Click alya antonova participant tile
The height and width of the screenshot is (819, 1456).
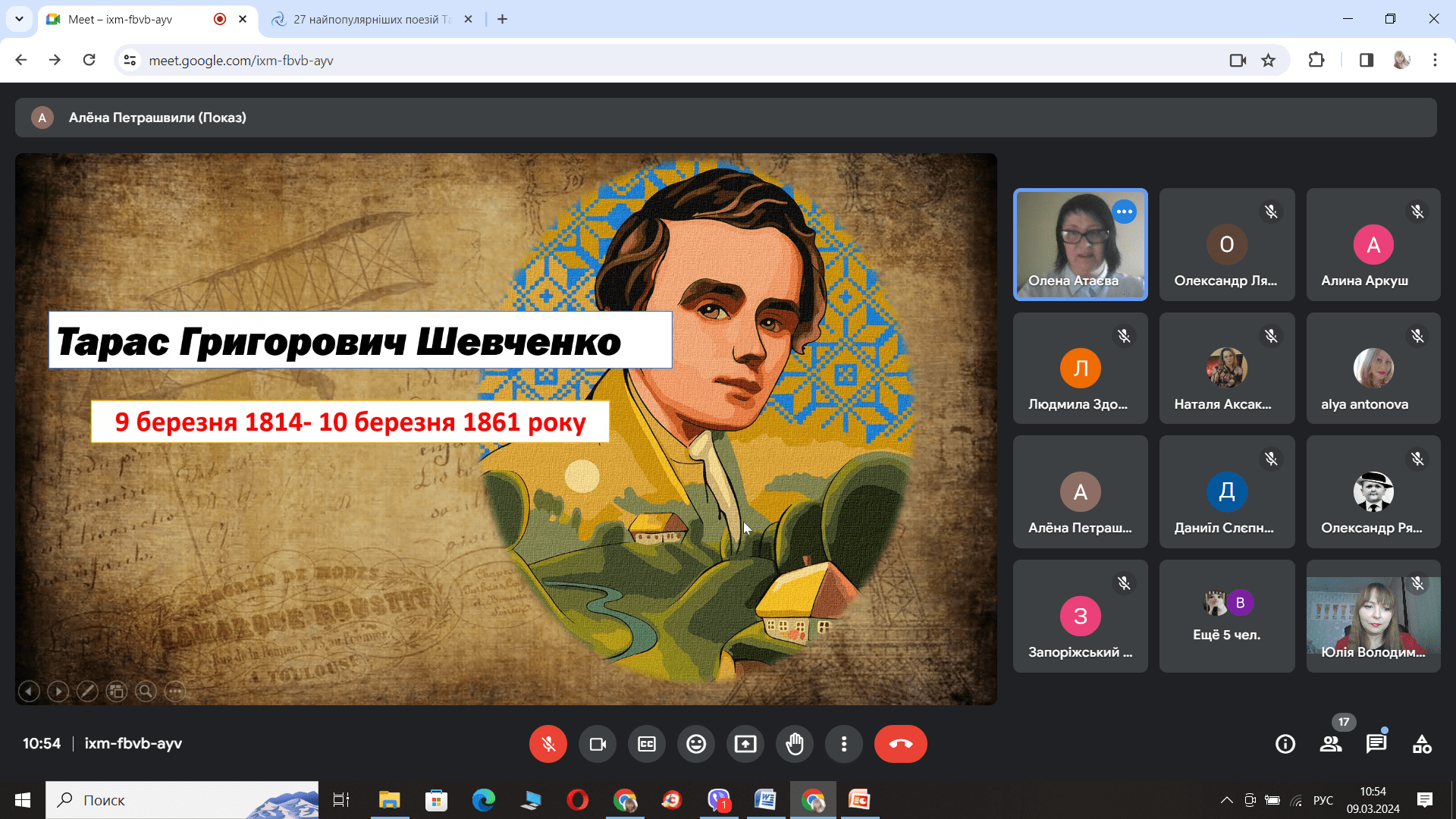point(1373,368)
